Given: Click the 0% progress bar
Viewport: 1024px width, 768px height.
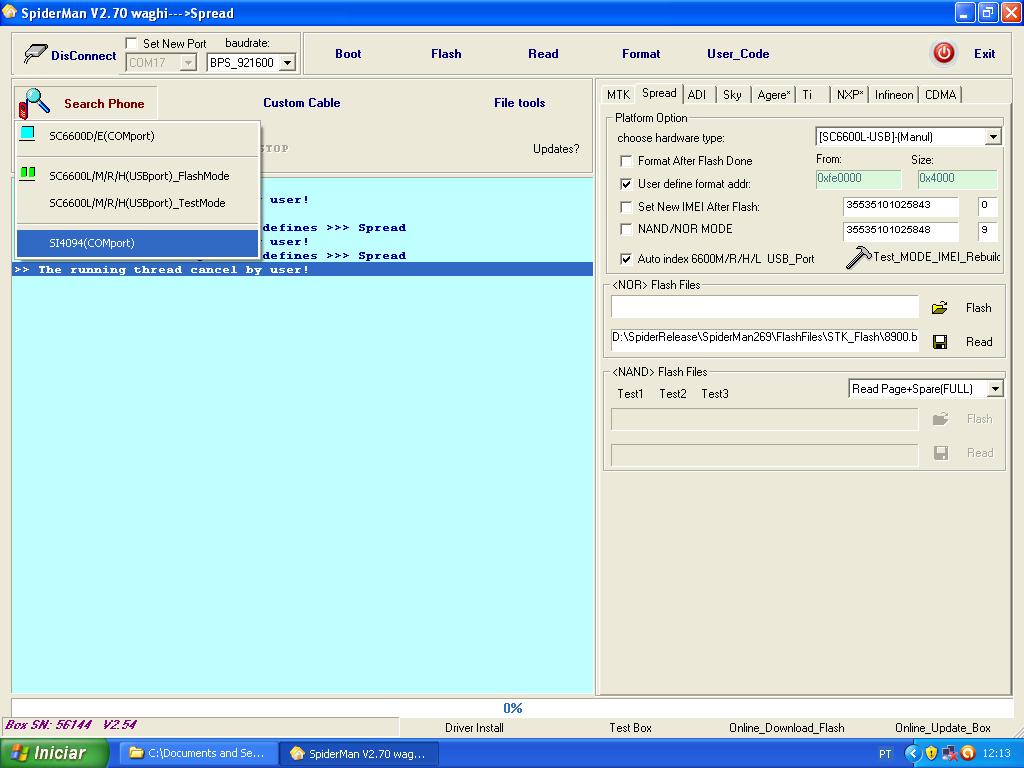Looking at the screenshot, I should [512, 708].
